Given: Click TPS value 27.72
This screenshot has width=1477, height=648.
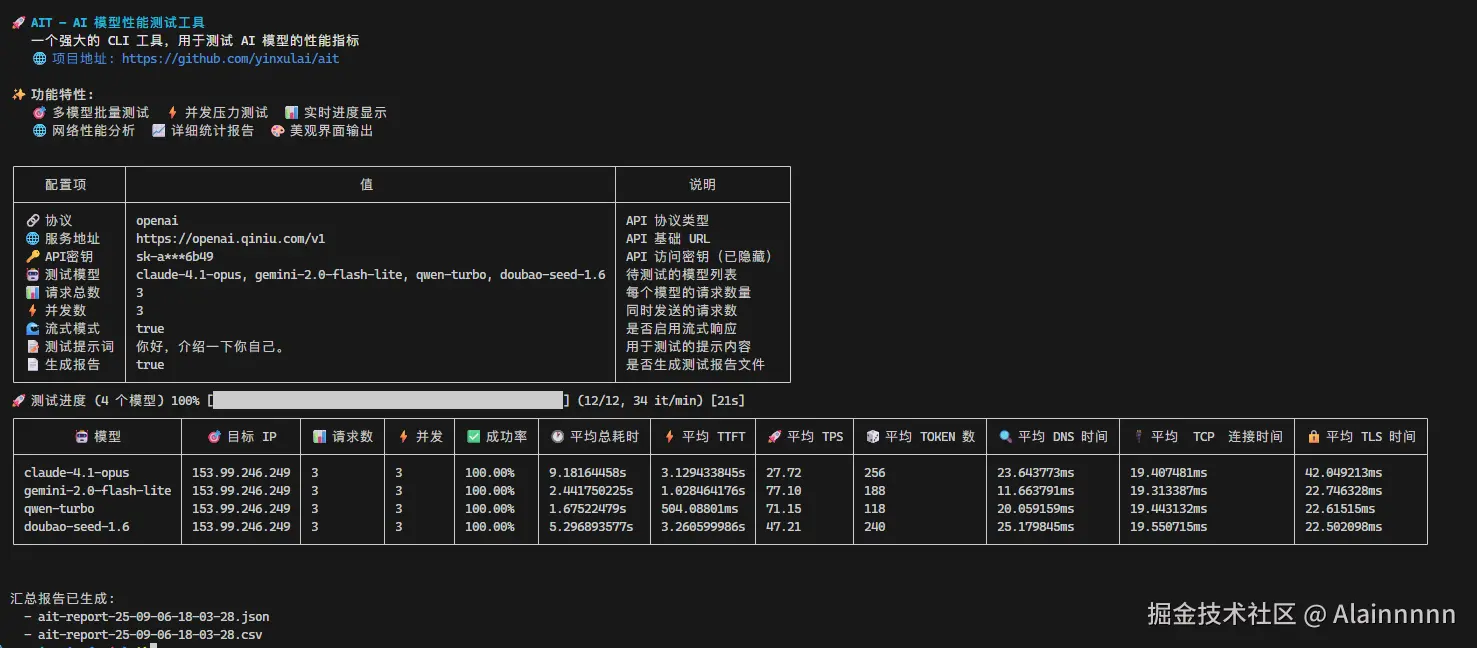Looking at the screenshot, I should coord(784,473).
